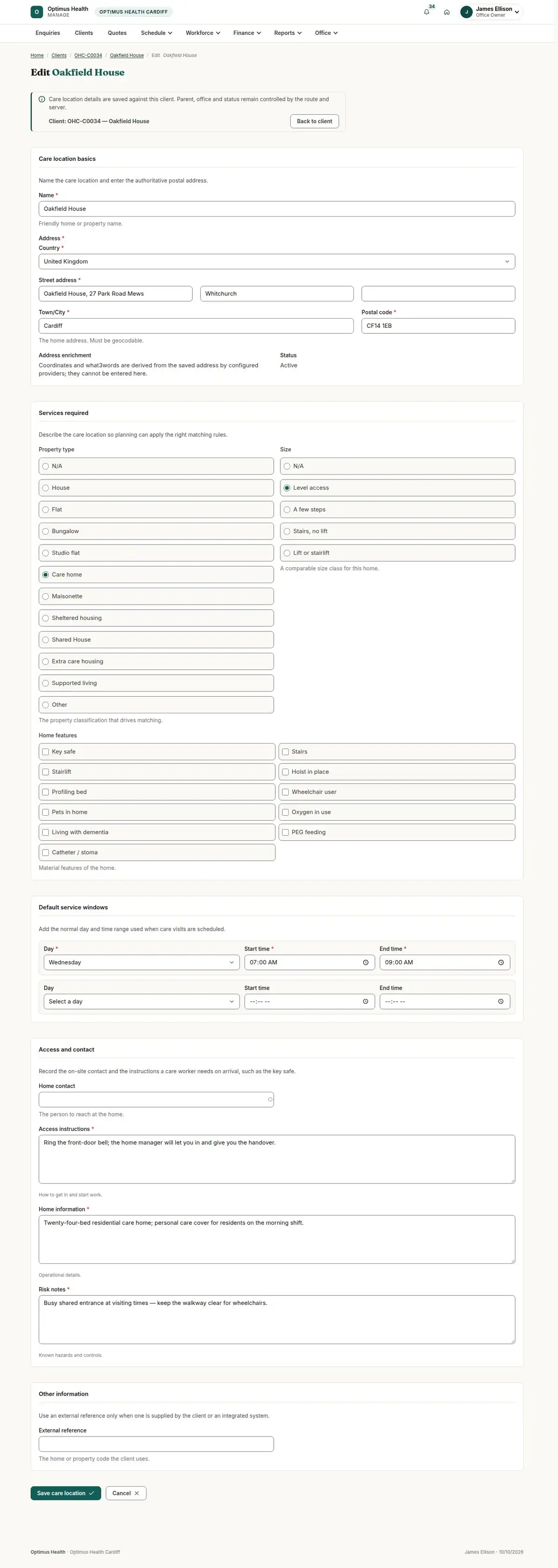Click the James Ellison avatar icon

(467, 12)
